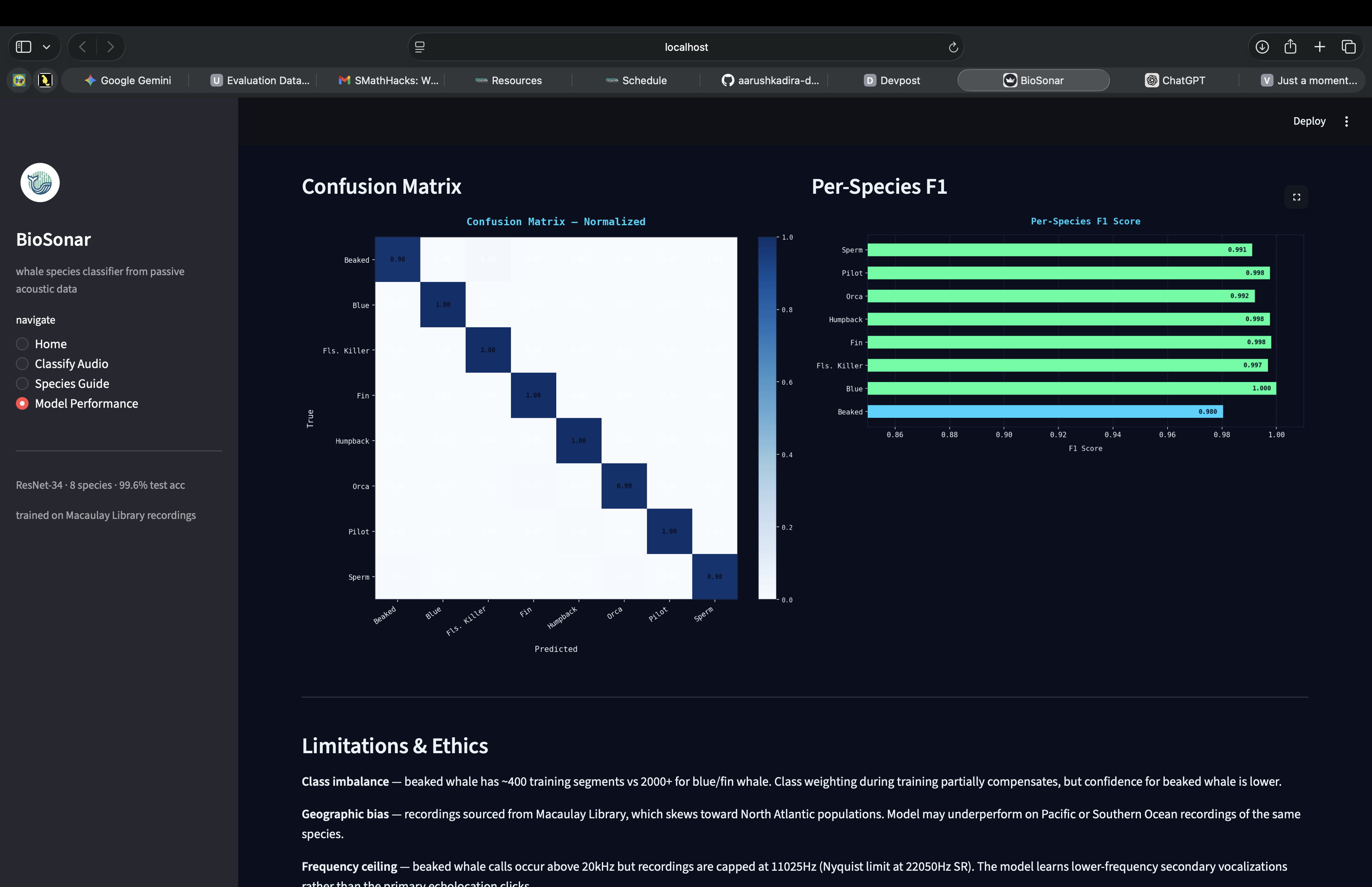Open the sidebar options dropdown chevron
The image size is (1372, 887).
(x=46, y=47)
